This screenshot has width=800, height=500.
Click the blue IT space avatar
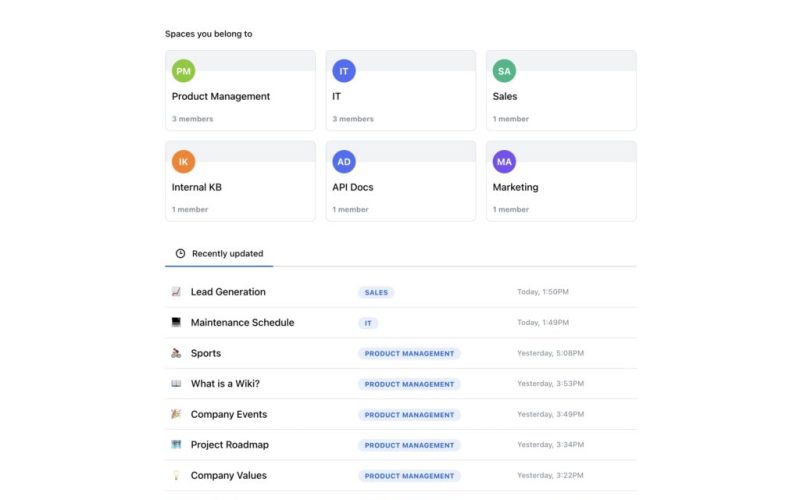[x=344, y=71]
